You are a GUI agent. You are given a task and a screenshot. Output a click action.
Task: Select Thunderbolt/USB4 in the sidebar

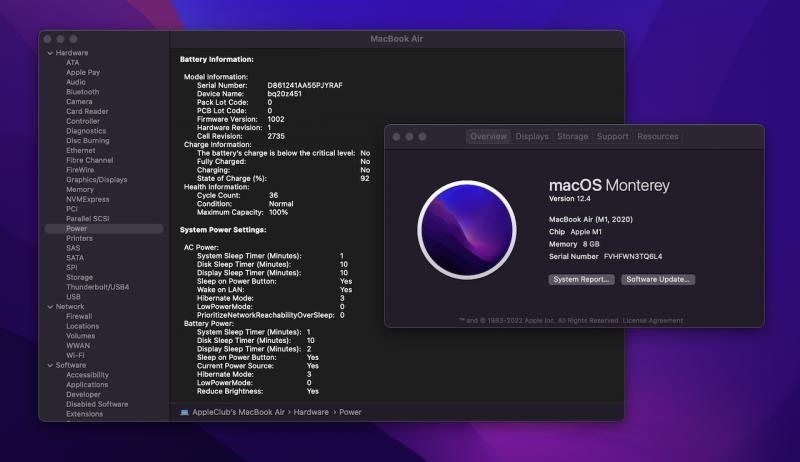[x=97, y=287]
